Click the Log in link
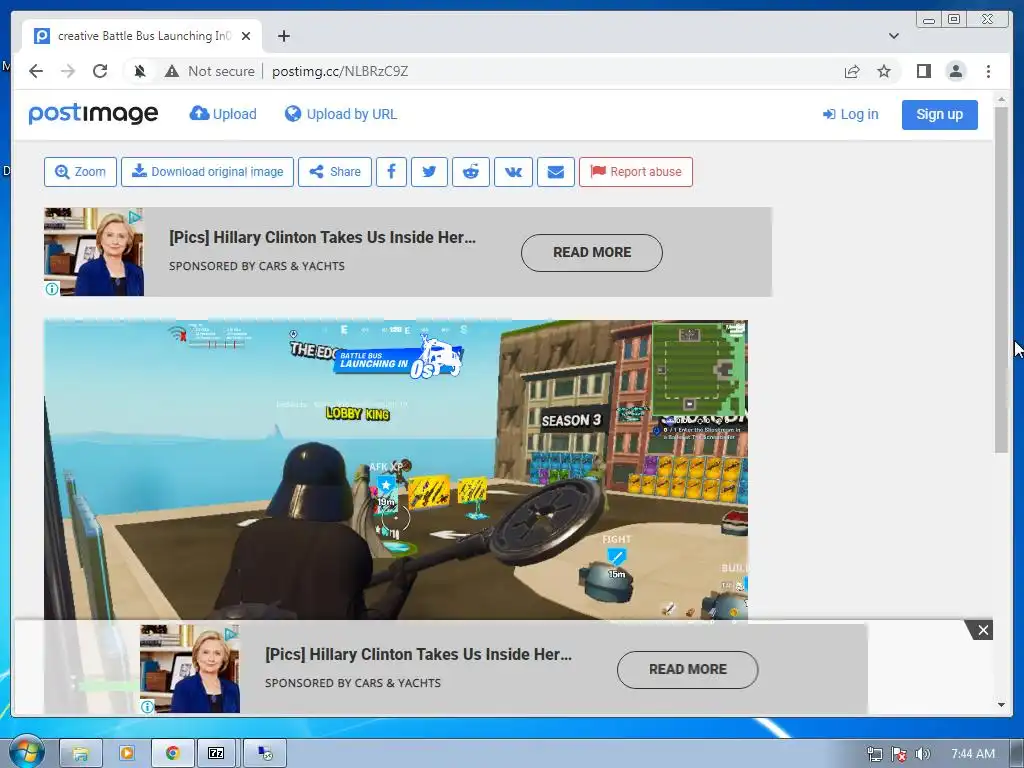The image size is (1024, 768). coord(850,114)
